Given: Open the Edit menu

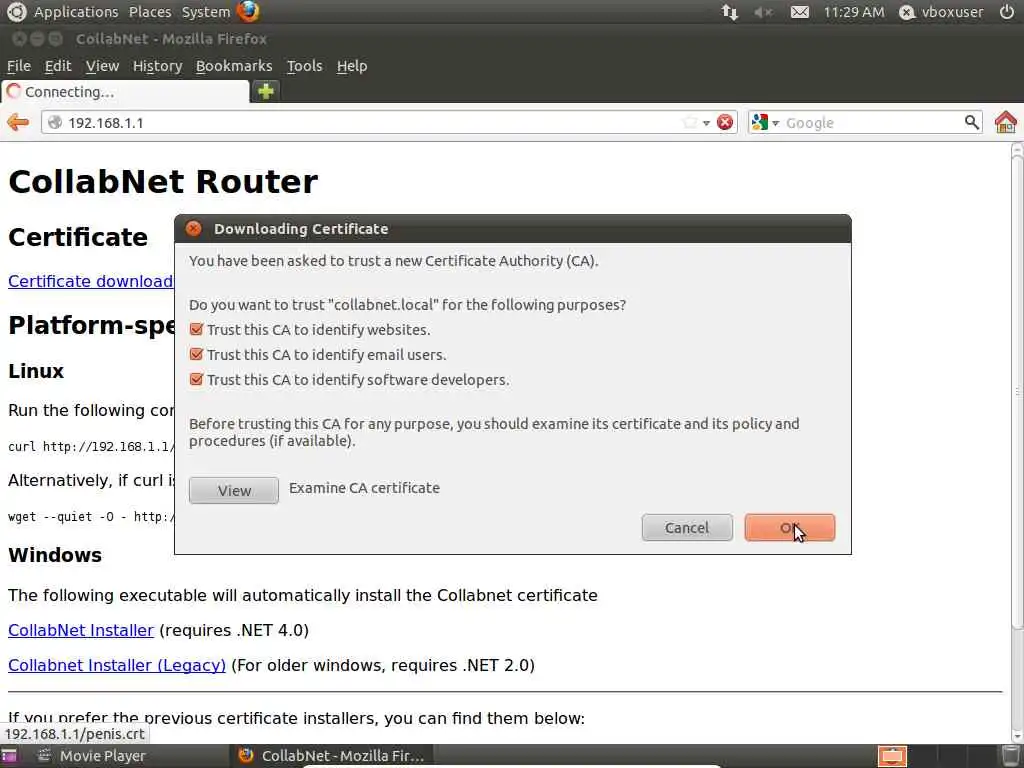Looking at the screenshot, I should click(x=58, y=66).
